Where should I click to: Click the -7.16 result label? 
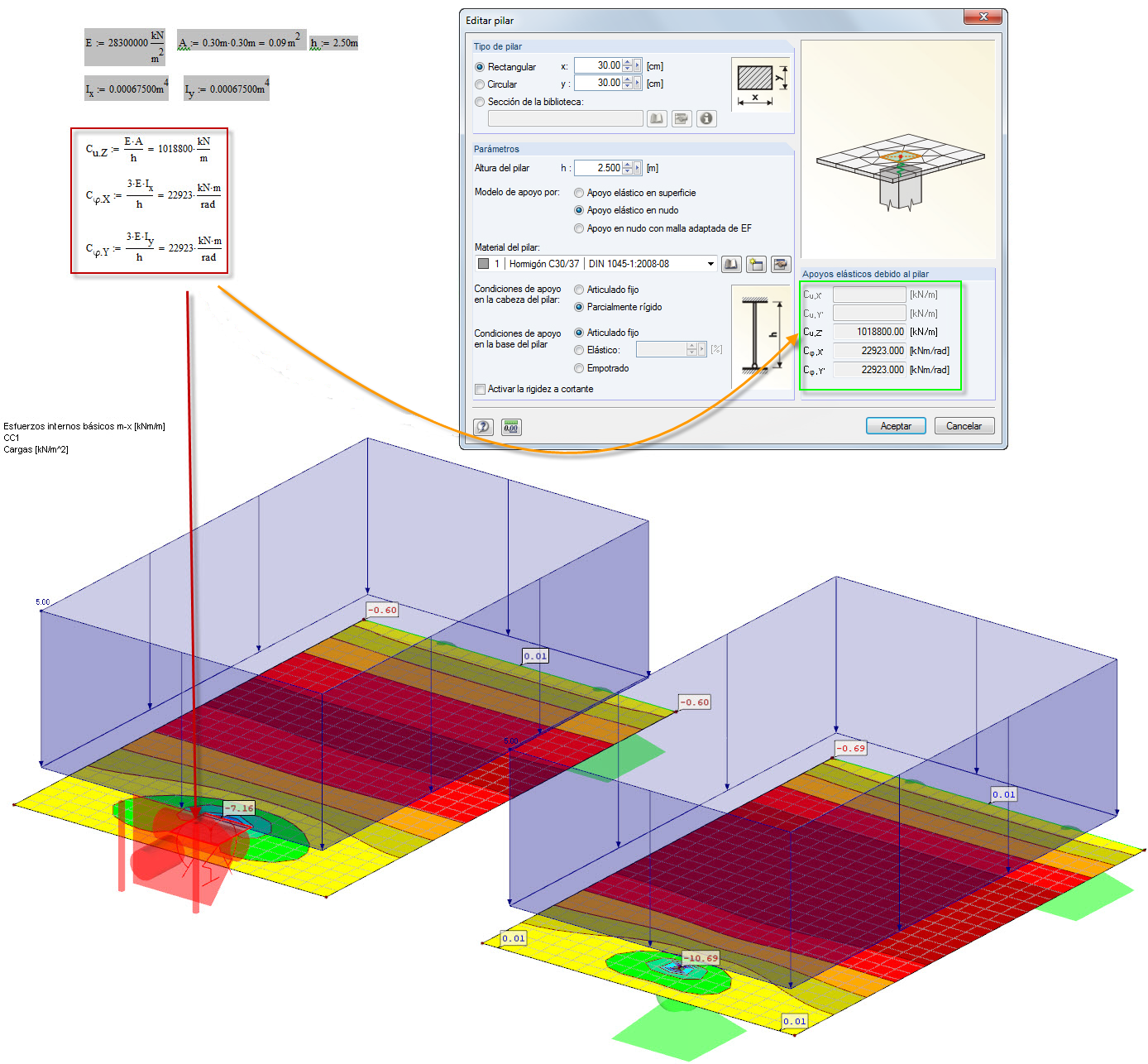[239, 808]
